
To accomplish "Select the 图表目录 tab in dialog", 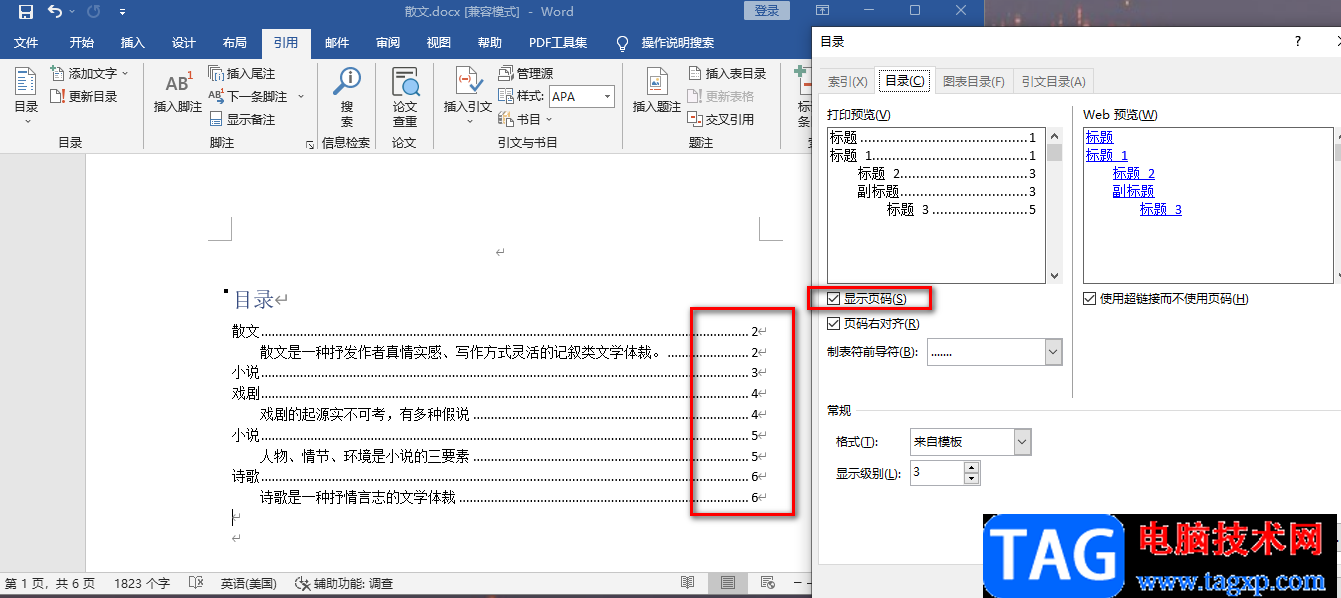I will 974,82.
